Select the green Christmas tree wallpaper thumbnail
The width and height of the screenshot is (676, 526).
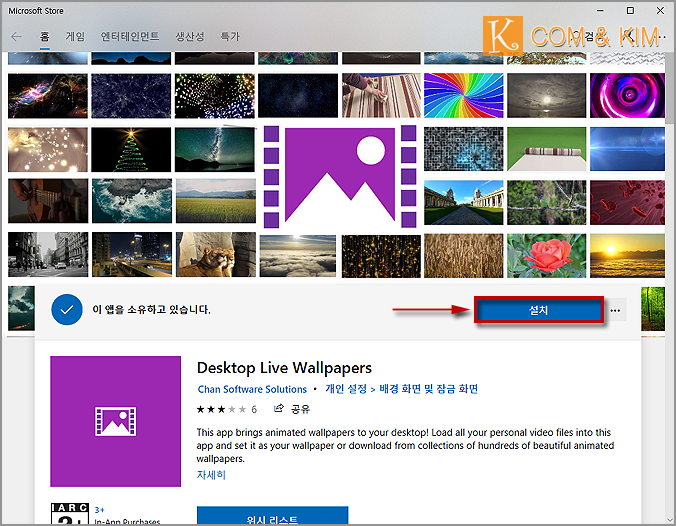pos(131,150)
